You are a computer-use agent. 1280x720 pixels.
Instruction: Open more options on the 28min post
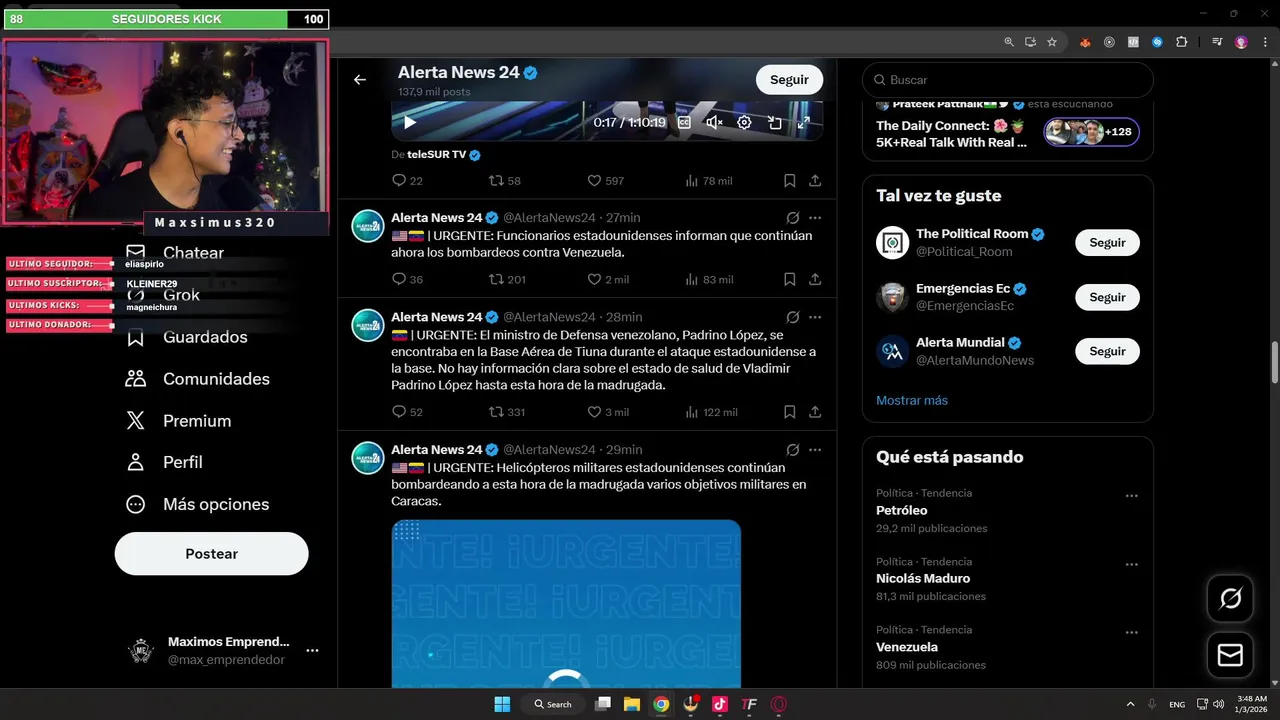pos(815,317)
